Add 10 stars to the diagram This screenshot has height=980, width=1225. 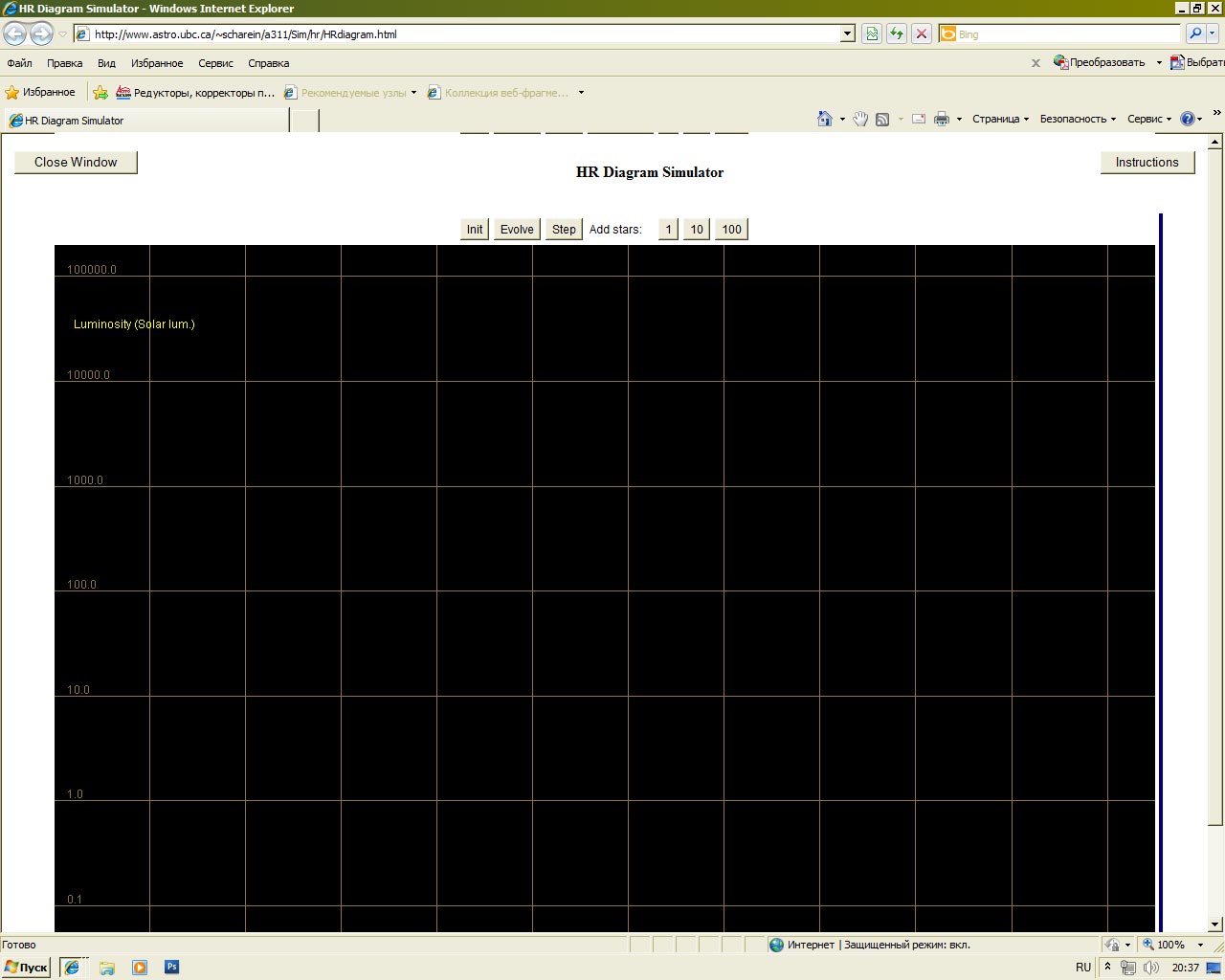click(697, 229)
